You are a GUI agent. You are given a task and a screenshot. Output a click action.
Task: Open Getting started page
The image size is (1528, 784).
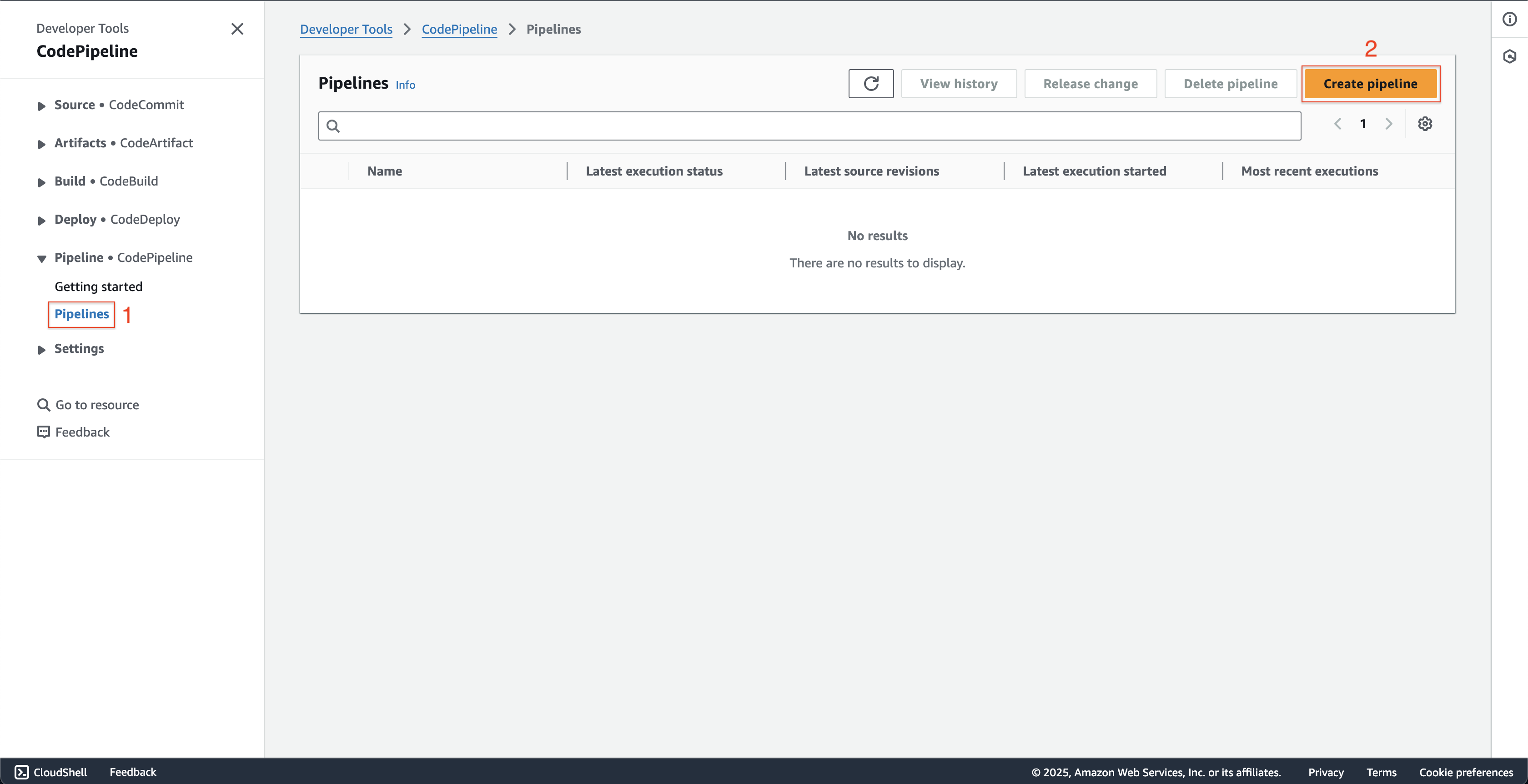[x=99, y=286]
